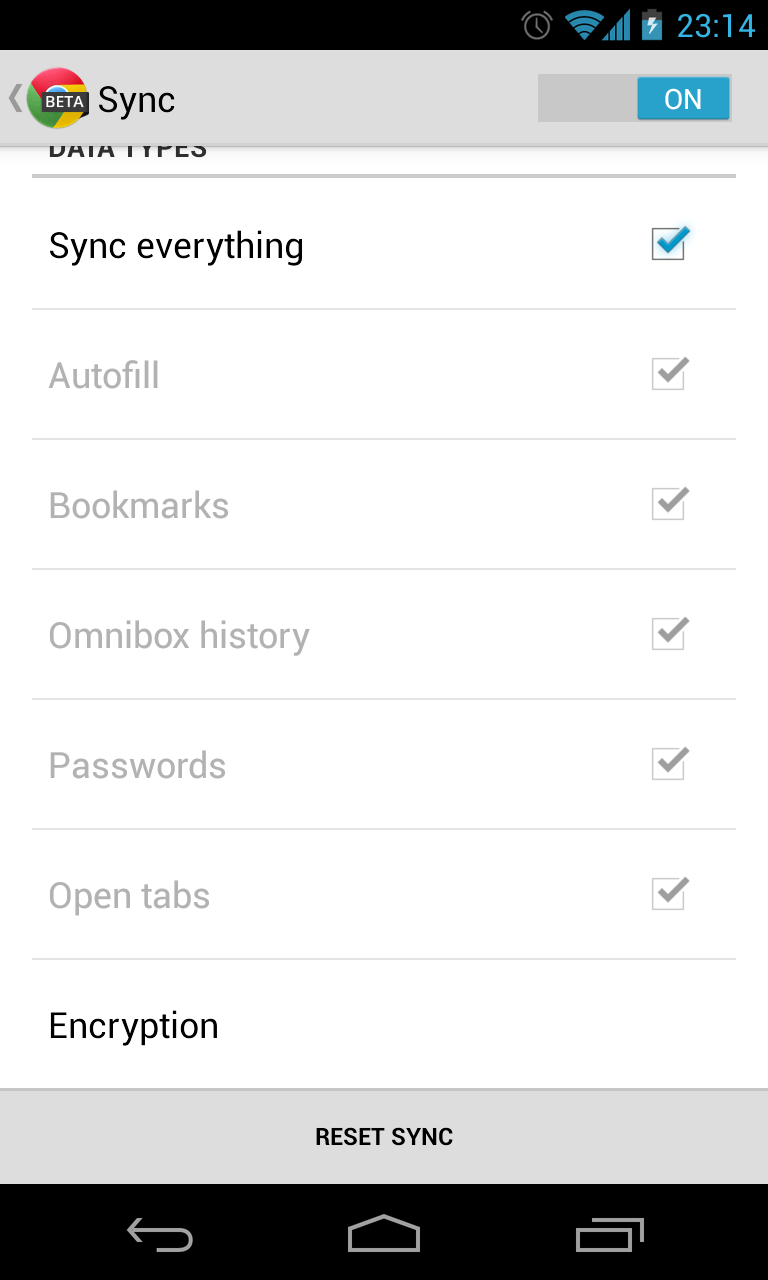Toggle the Bookmarks checkbox
The width and height of the screenshot is (768, 1280).
669,504
